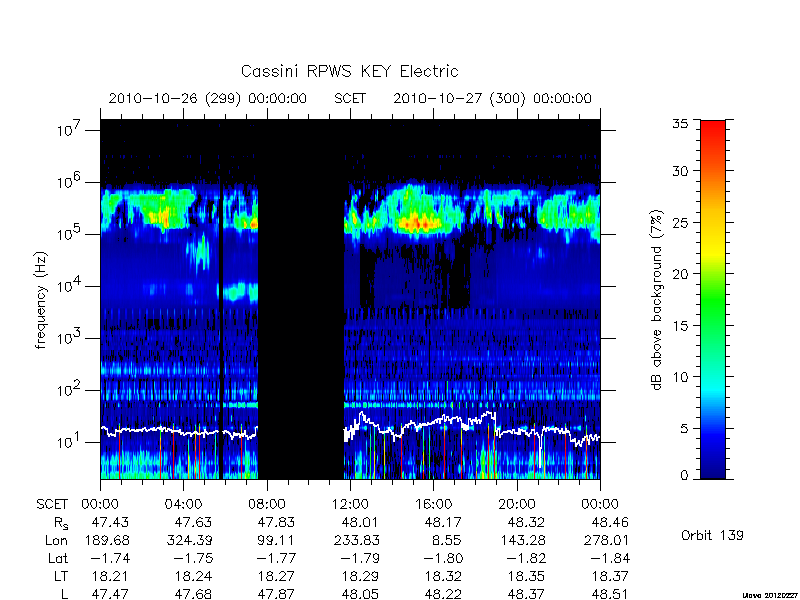Click the colorbar tick label '30'

click(682, 170)
